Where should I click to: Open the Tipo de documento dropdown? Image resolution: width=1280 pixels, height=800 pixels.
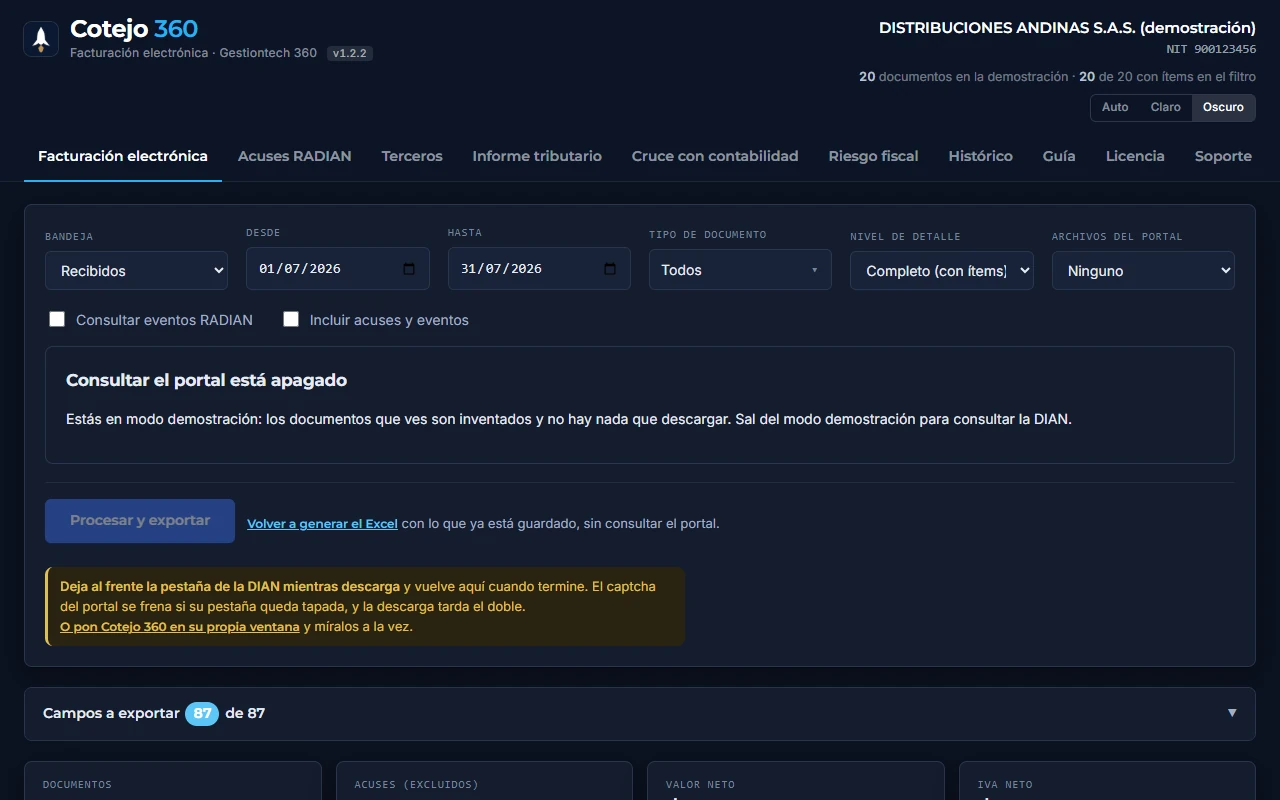pyautogui.click(x=740, y=270)
